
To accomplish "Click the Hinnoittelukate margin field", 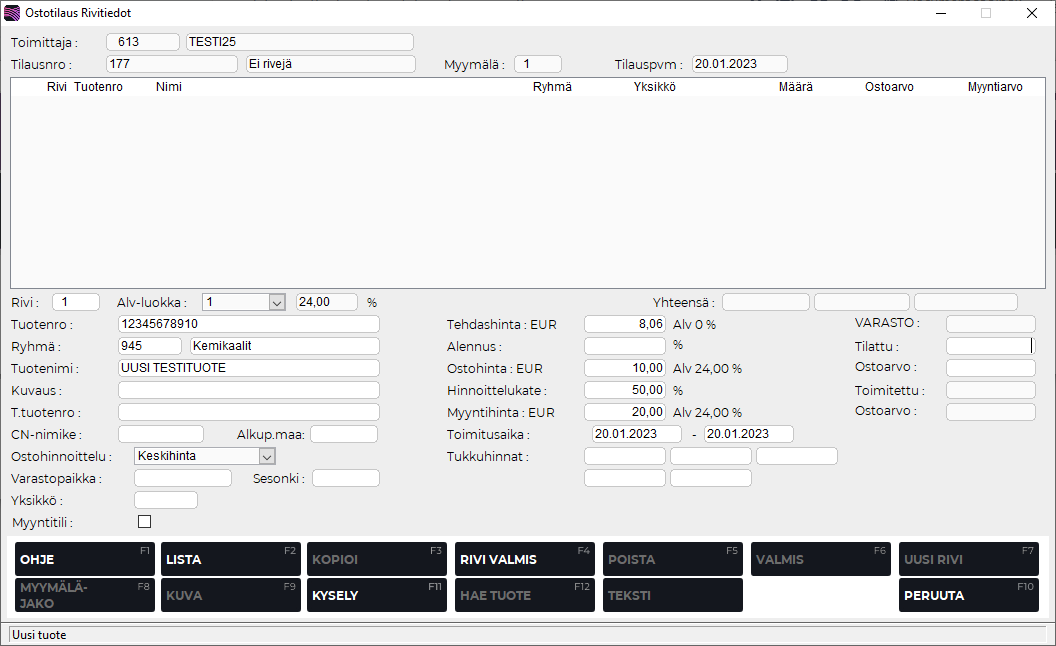I will pos(625,390).
